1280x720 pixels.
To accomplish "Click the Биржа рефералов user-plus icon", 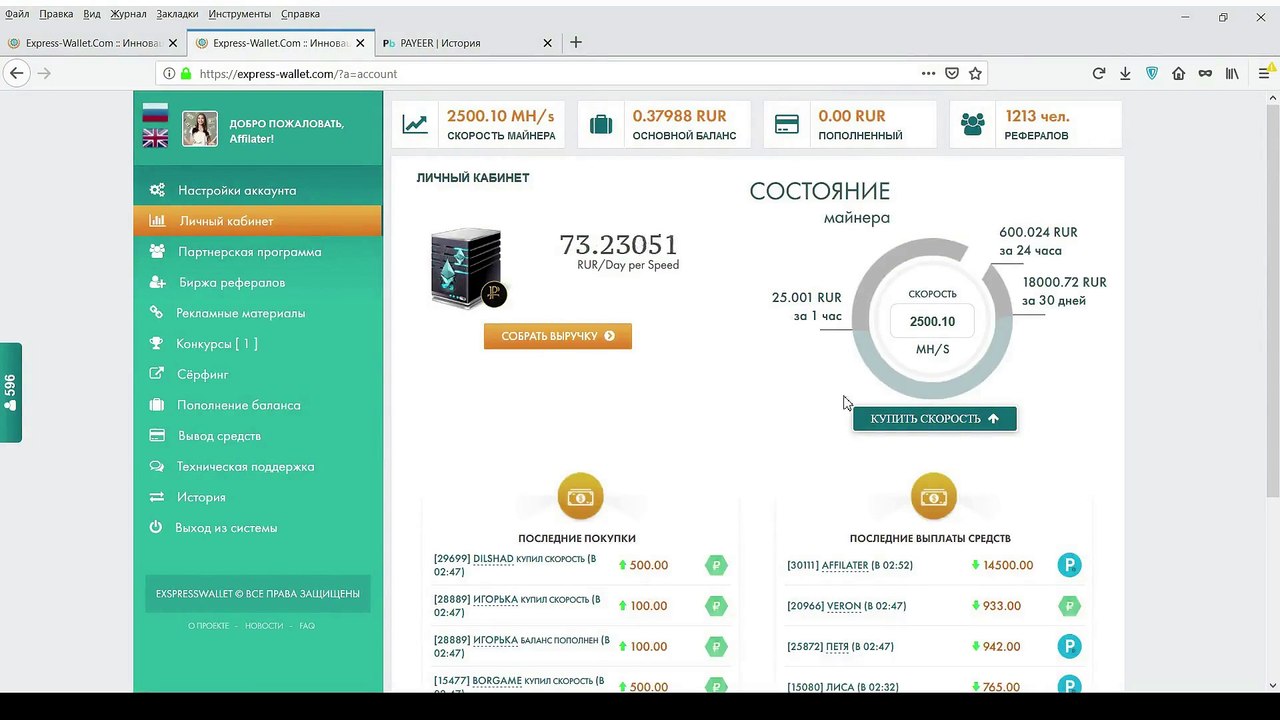I will 157,282.
